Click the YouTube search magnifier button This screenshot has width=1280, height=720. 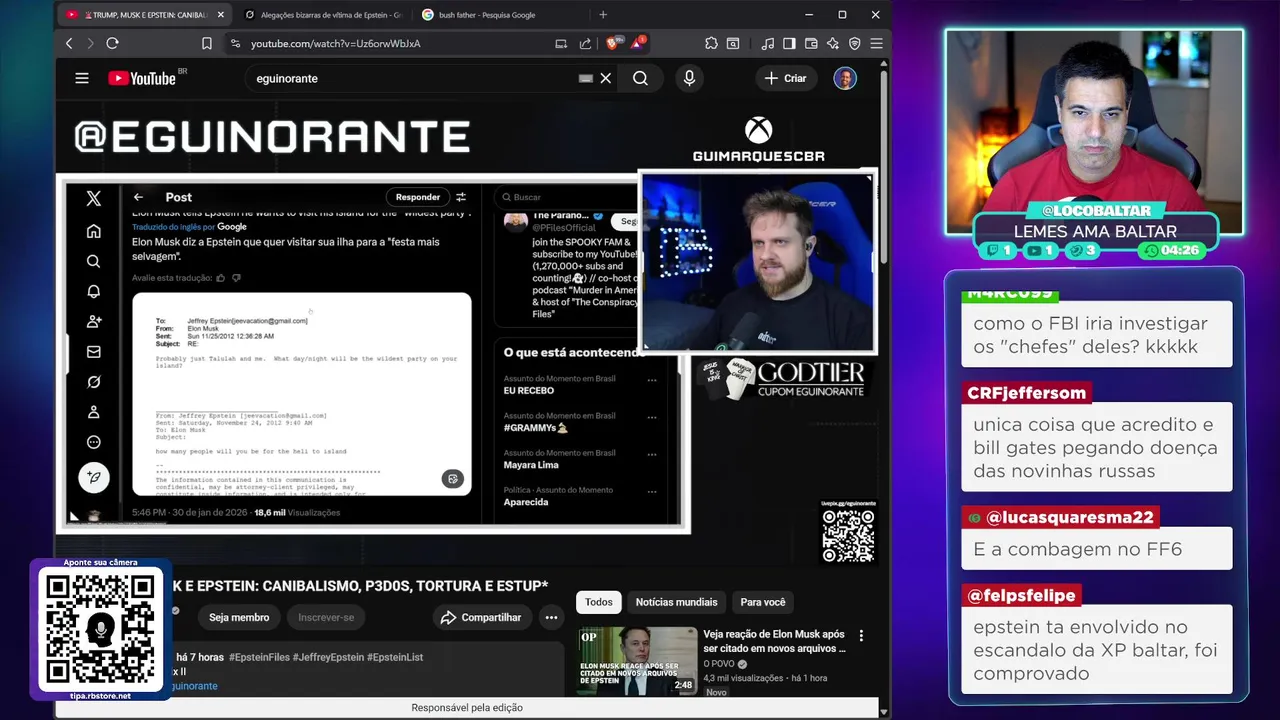640,78
